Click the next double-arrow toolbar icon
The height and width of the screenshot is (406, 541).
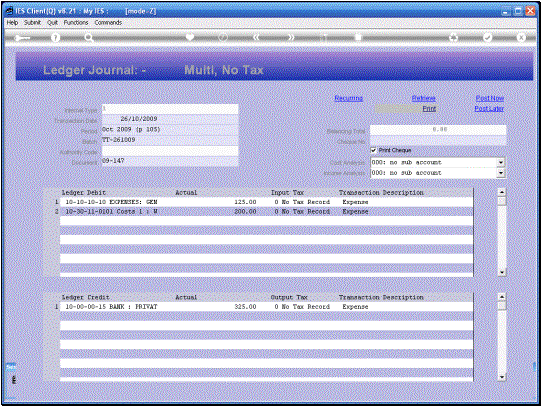click(x=291, y=37)
